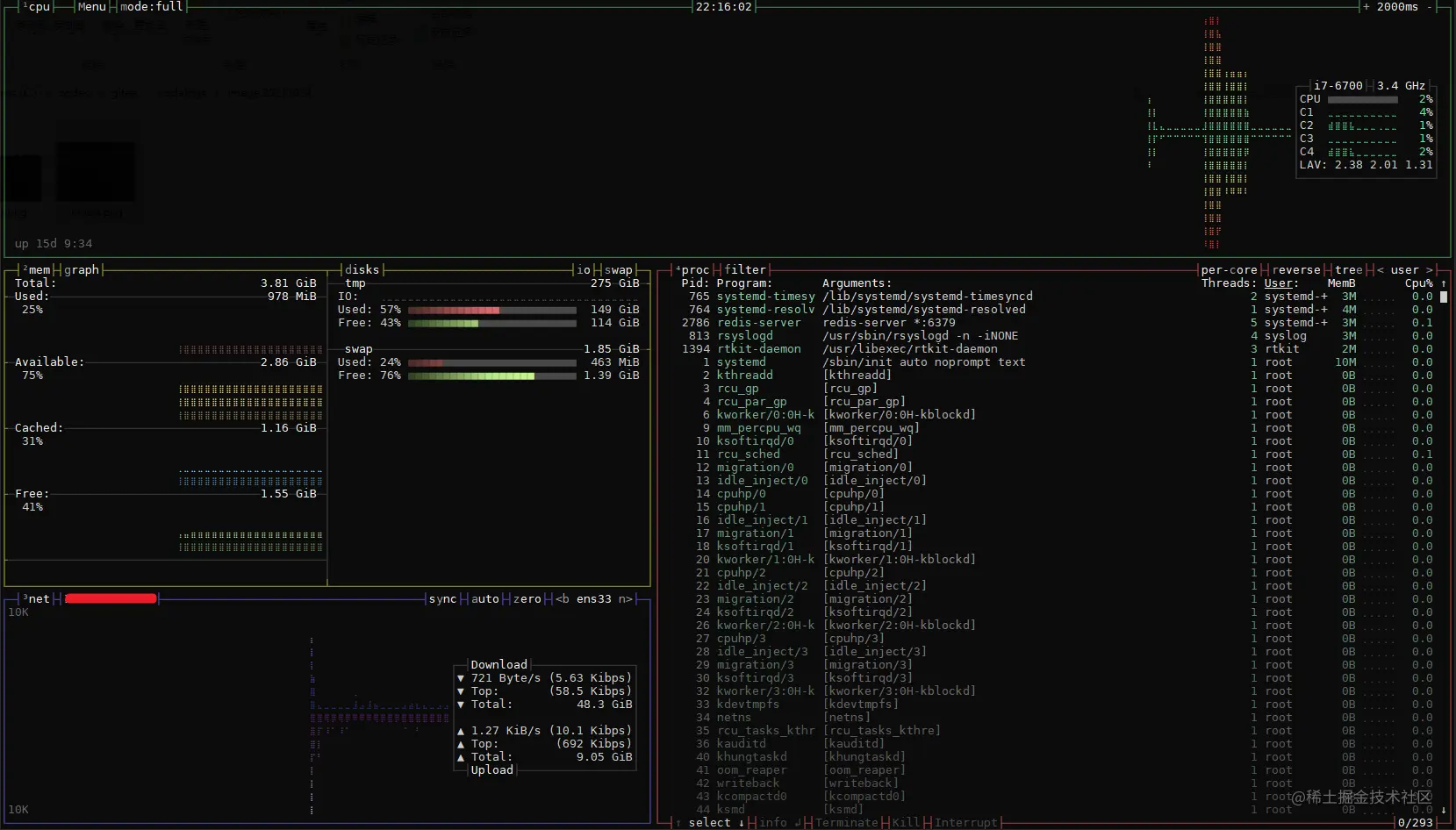Click the zero totals option in net

tap(527, 598)
